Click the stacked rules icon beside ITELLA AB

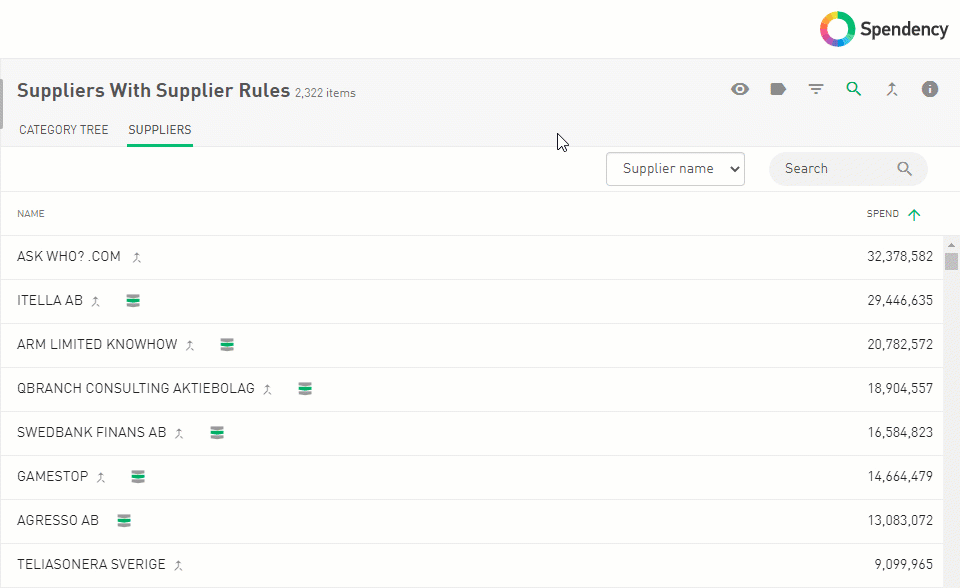click(x=133, y=300)
